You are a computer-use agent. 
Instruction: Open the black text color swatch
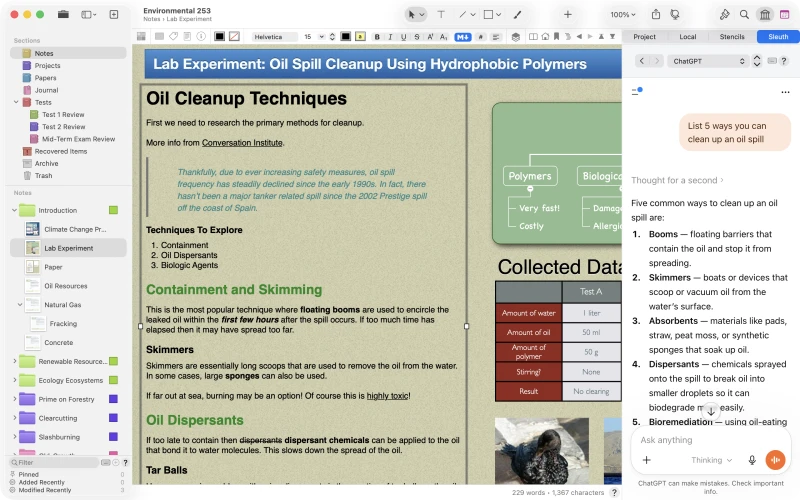345,37
